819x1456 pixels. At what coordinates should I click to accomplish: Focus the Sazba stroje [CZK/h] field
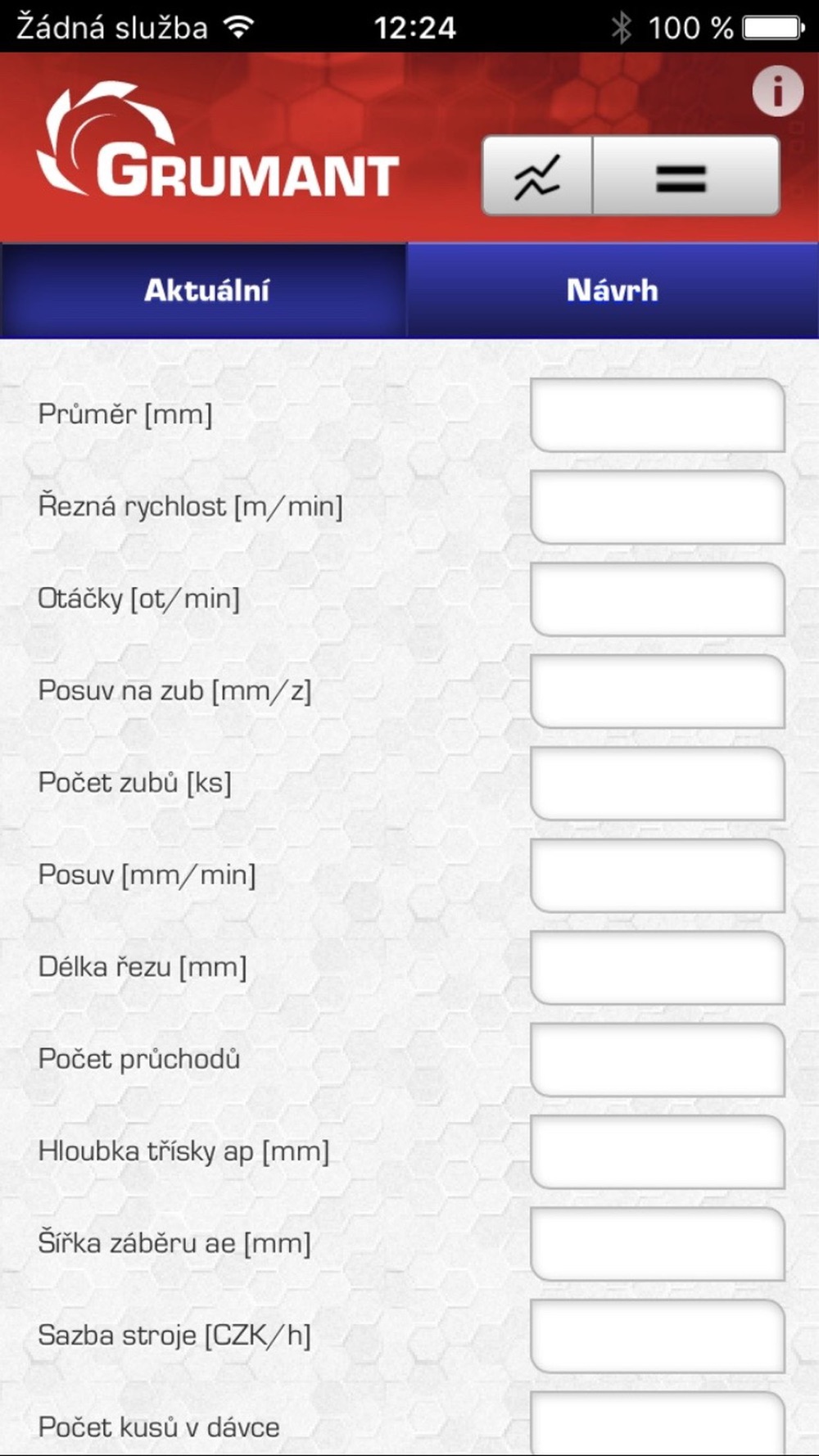[658, 1336]
